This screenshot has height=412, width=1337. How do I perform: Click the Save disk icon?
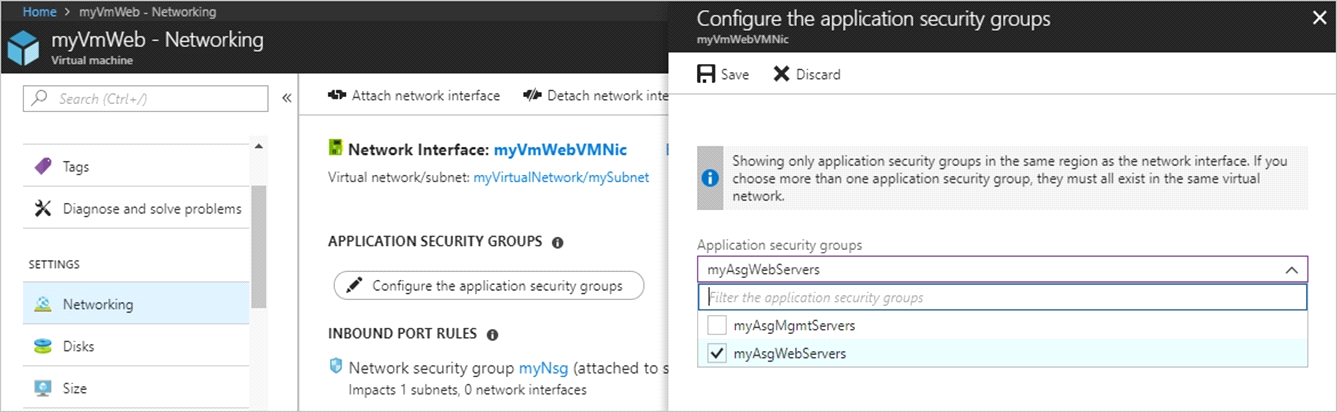(x=706, y=74)
